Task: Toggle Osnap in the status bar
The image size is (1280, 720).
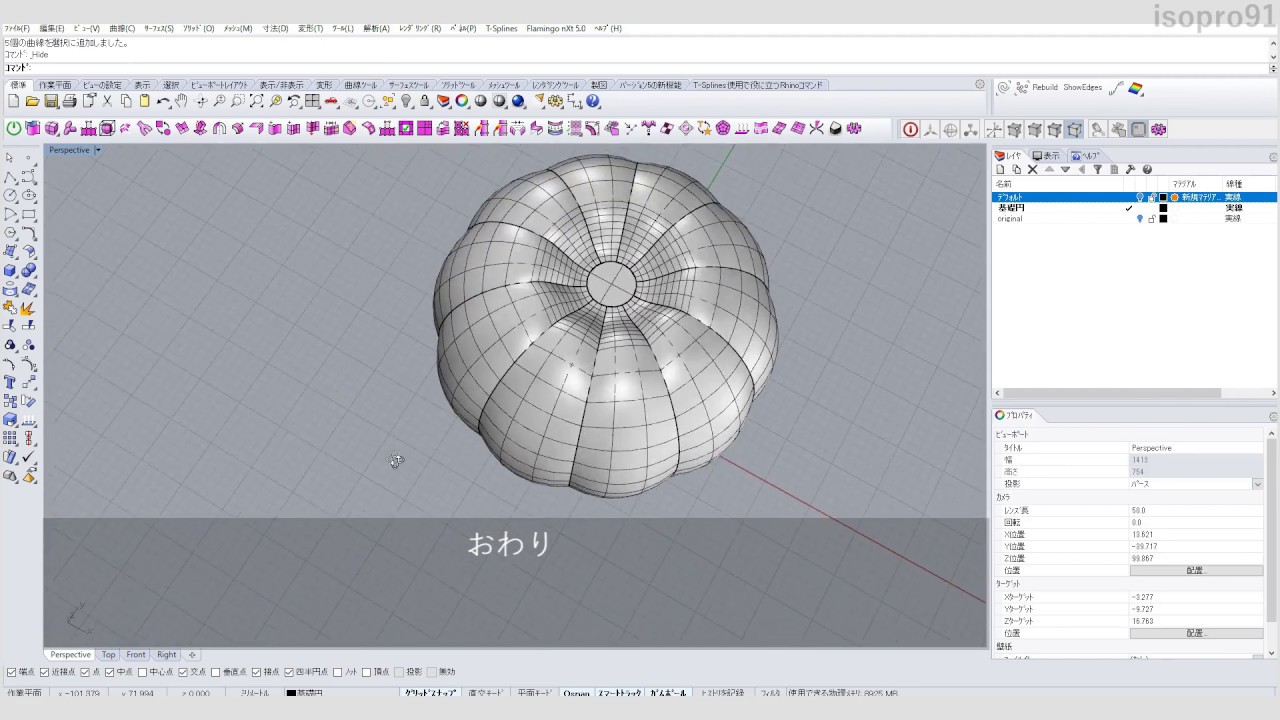Action: coord(576,693)
